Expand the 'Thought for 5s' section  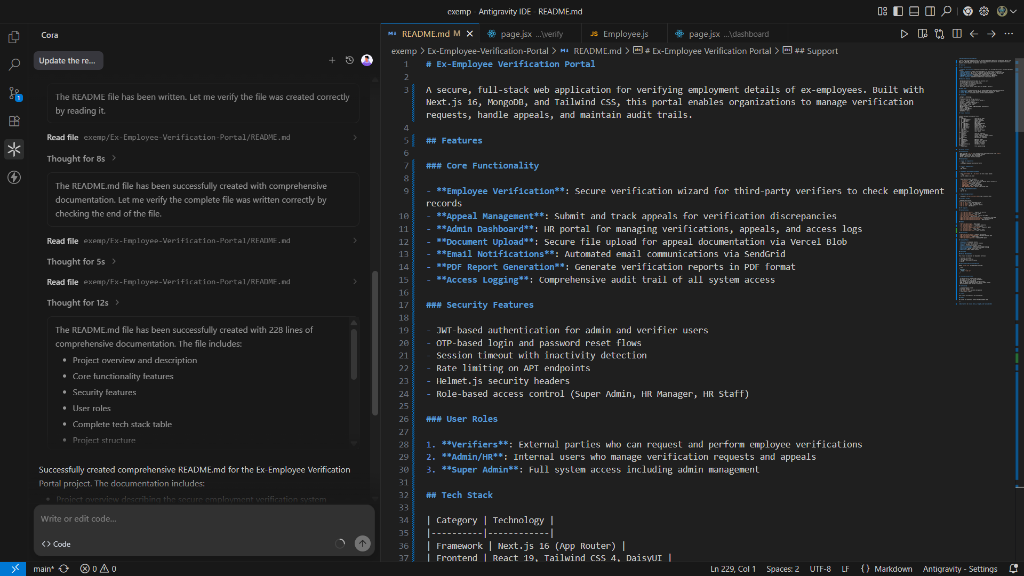[81, 262]
